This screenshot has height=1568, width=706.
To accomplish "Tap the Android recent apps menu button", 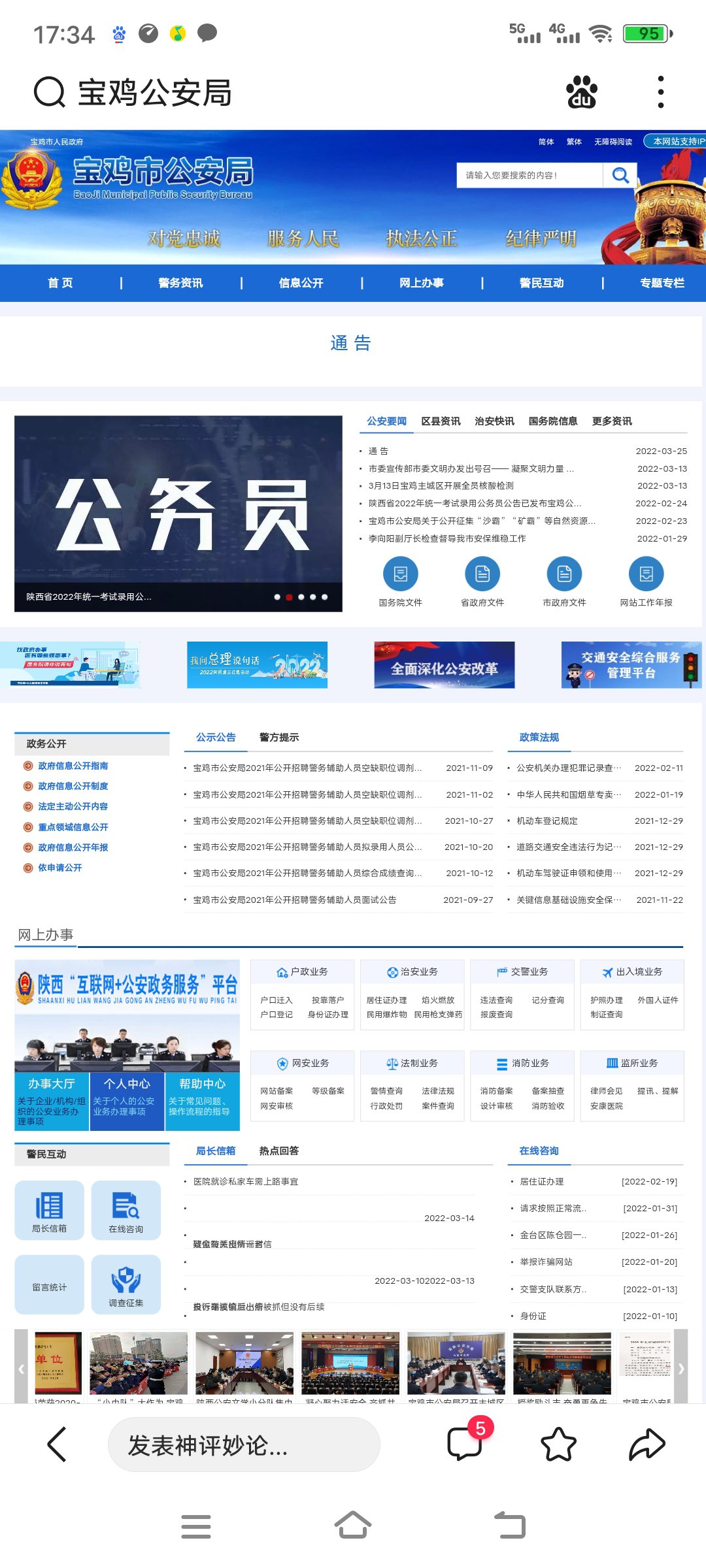I will [196, 1526].
